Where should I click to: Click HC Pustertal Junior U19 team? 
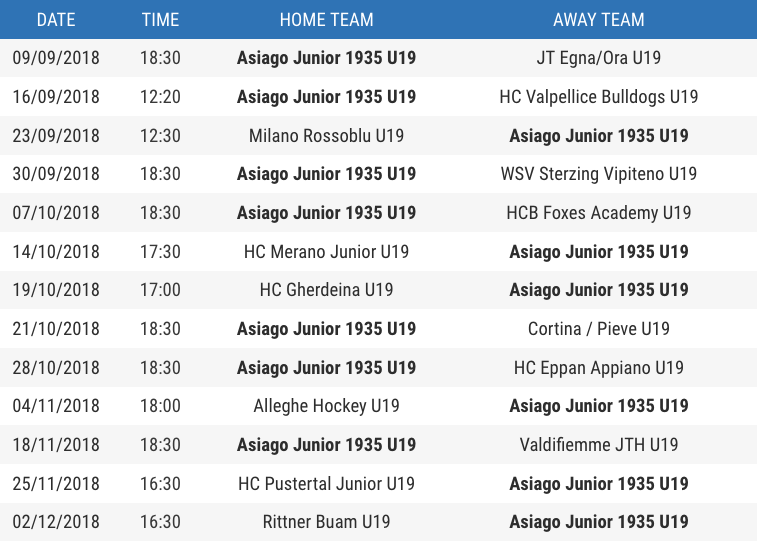pos(326,483)
